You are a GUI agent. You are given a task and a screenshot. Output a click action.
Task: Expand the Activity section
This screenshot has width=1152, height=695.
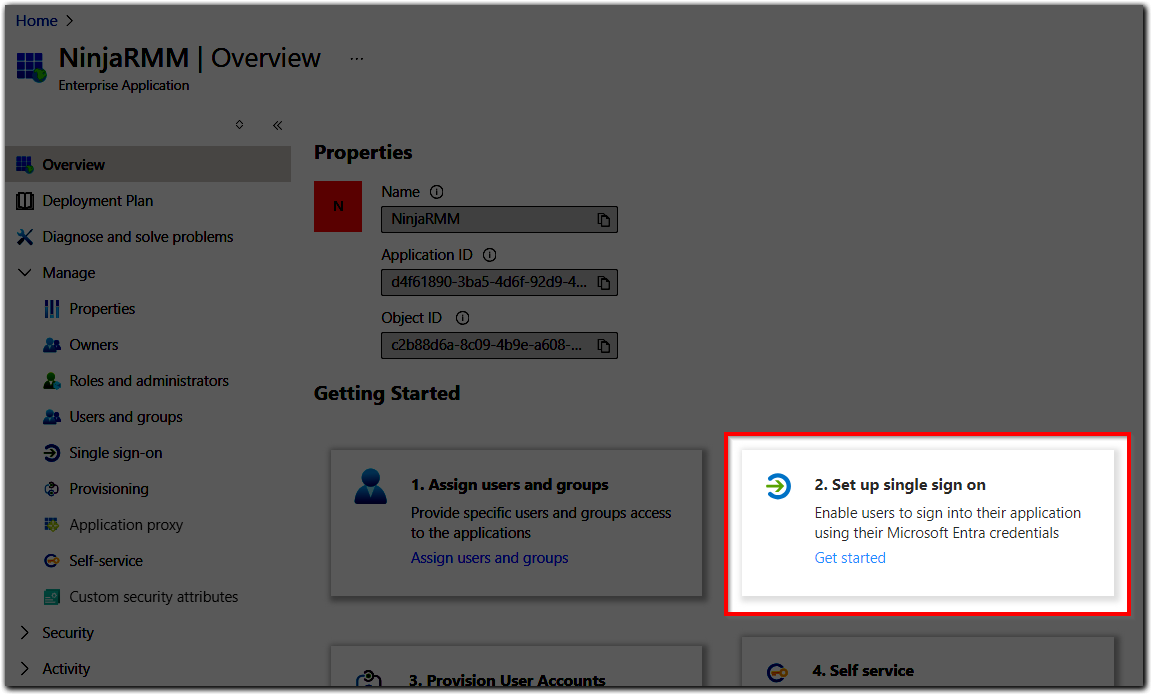[64, 668]
